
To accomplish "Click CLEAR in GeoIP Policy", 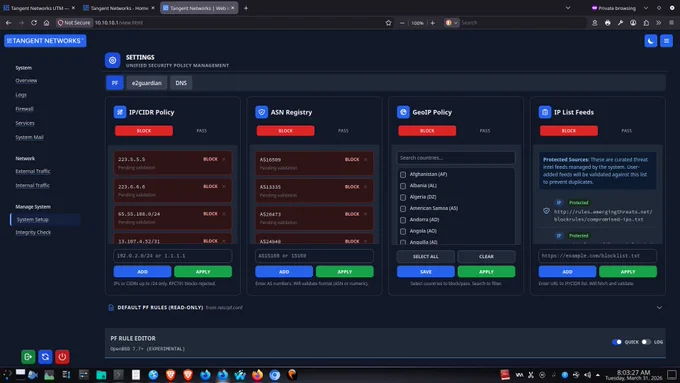I will pos(486,256).
